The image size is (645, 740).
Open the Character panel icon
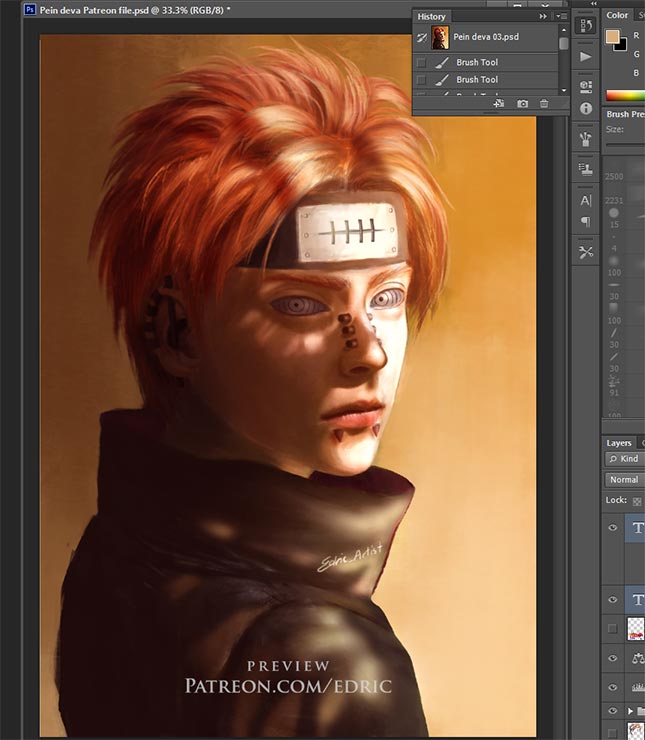(x=586, y=201)
